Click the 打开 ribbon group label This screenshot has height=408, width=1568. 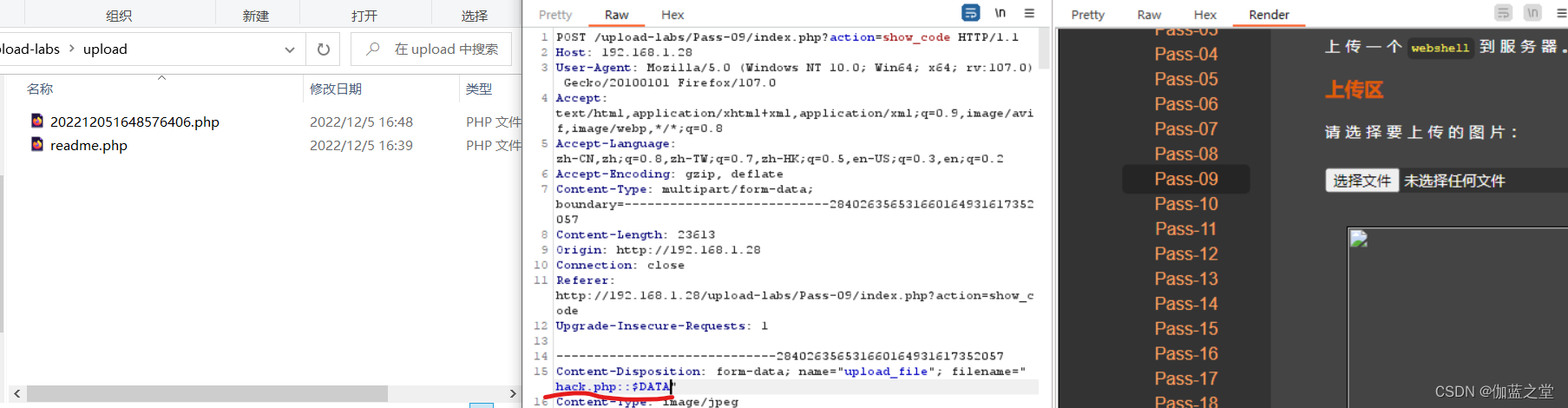364,16
